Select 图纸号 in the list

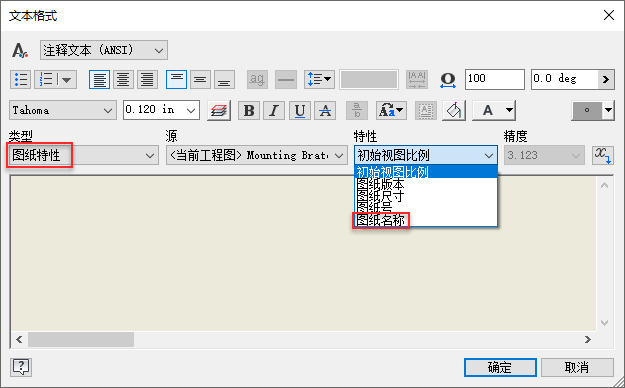(426, 208)
